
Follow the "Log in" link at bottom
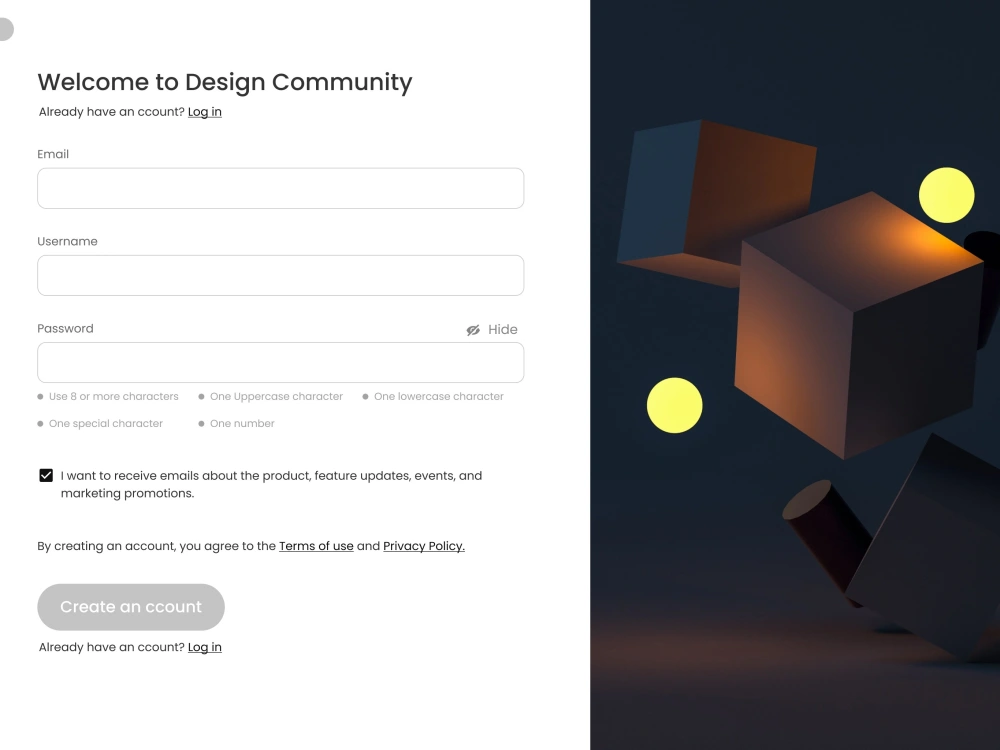pyautogui.click(x=205, y=647)
